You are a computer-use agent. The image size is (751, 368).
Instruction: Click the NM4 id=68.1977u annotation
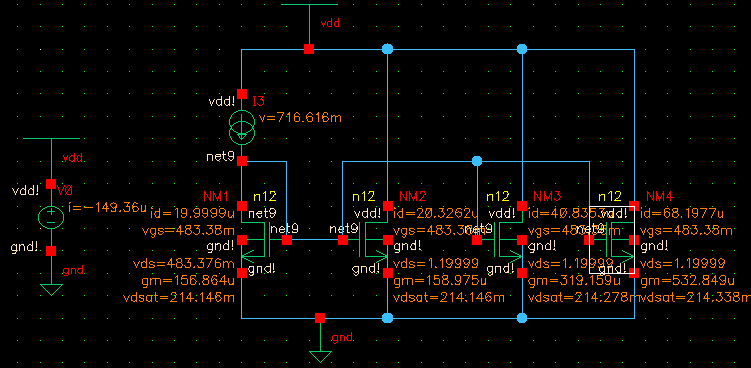[682, 213]
